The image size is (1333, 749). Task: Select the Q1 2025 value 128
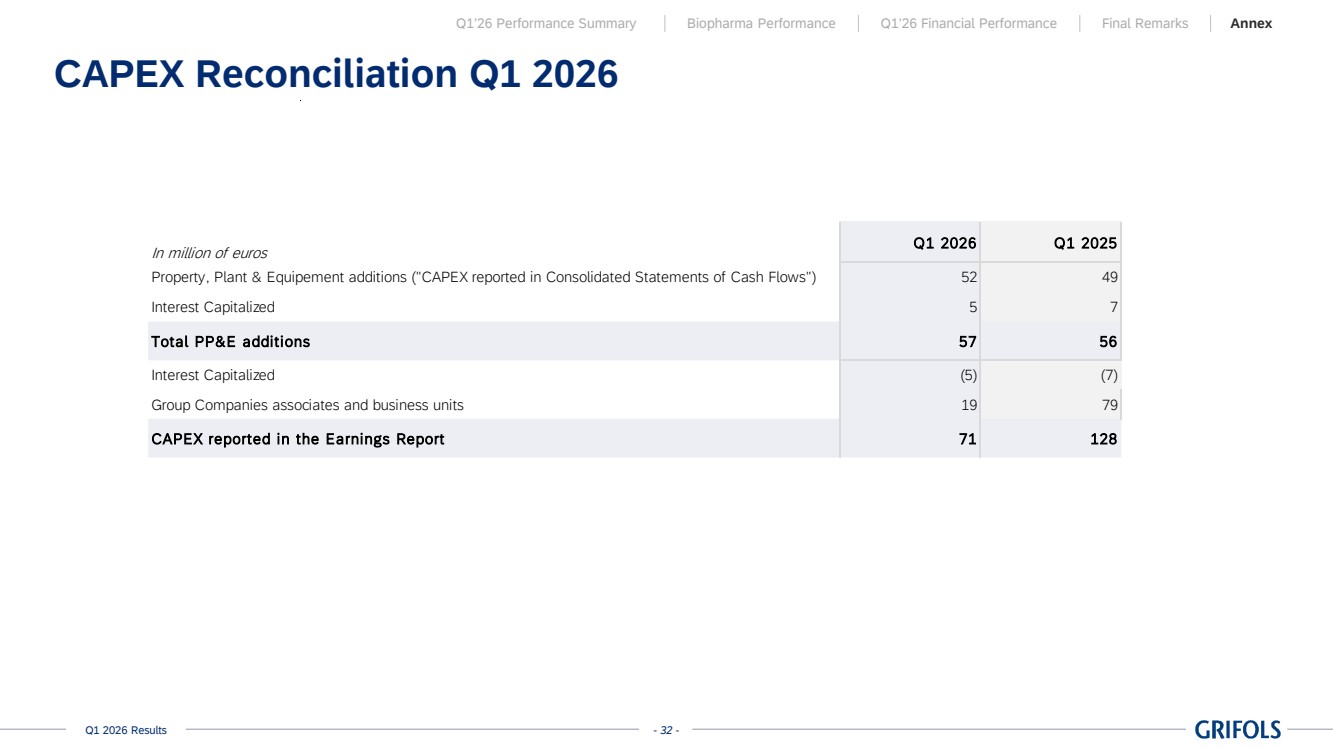[1103, 439]
